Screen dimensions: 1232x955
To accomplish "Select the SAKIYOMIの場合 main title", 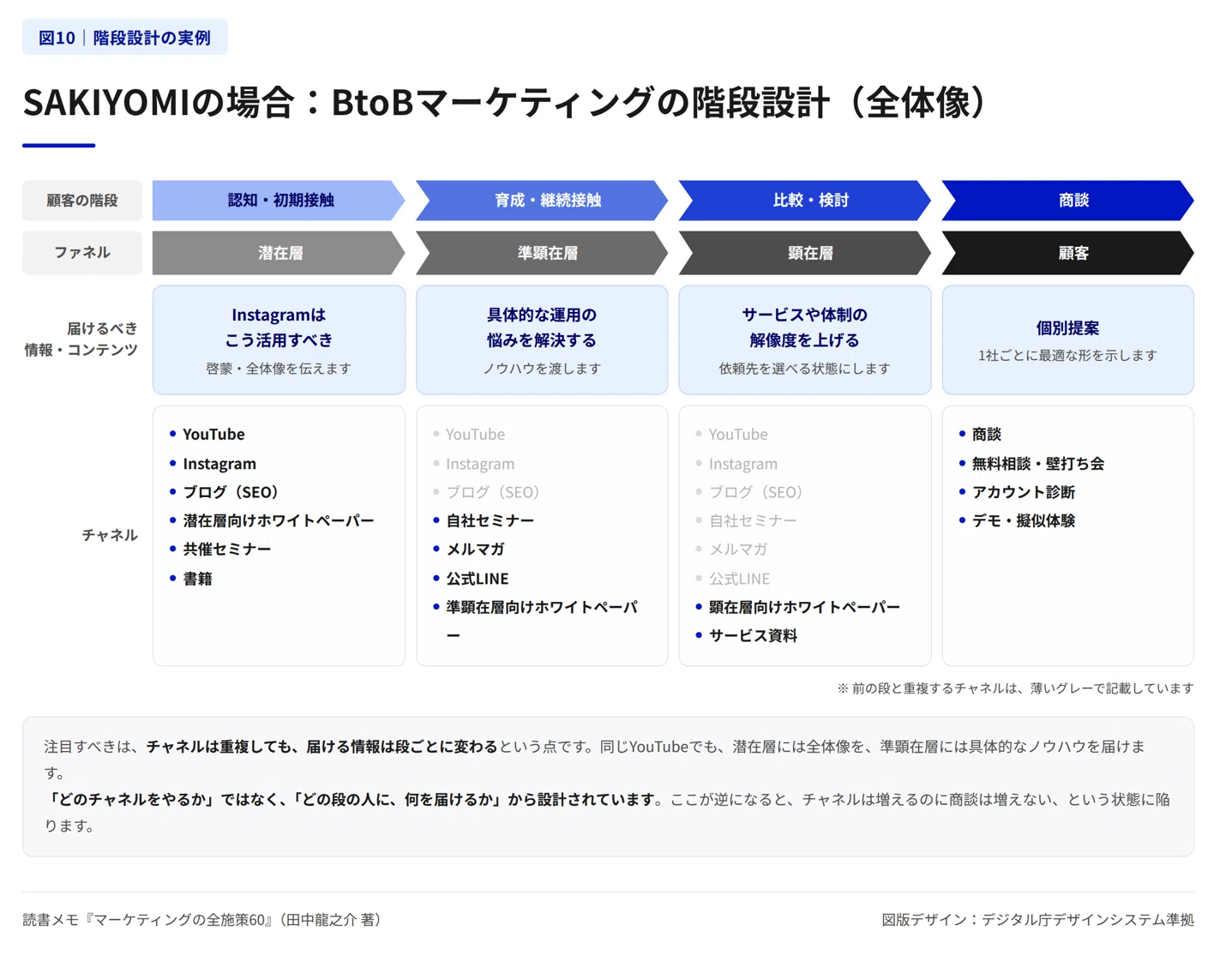I will coord(506,103).
